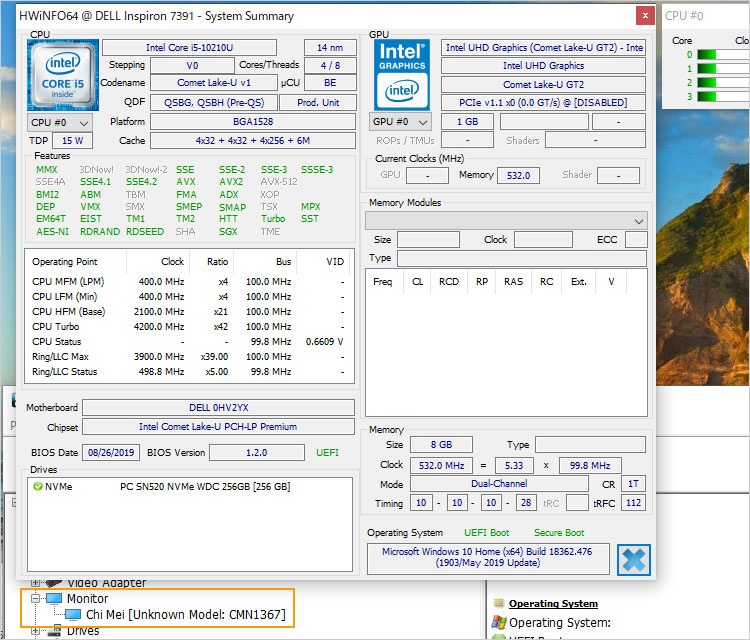750x640 pixels.
Task: Close the summary with the blue X button
Action: pyautogui.click(x=633, y=560)
